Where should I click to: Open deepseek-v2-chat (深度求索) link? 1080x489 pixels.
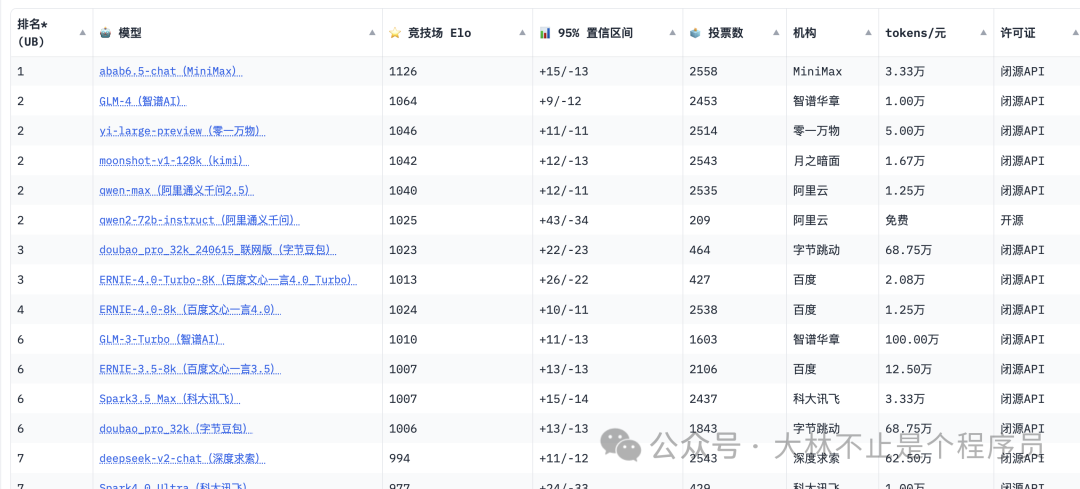coord(182,459)
